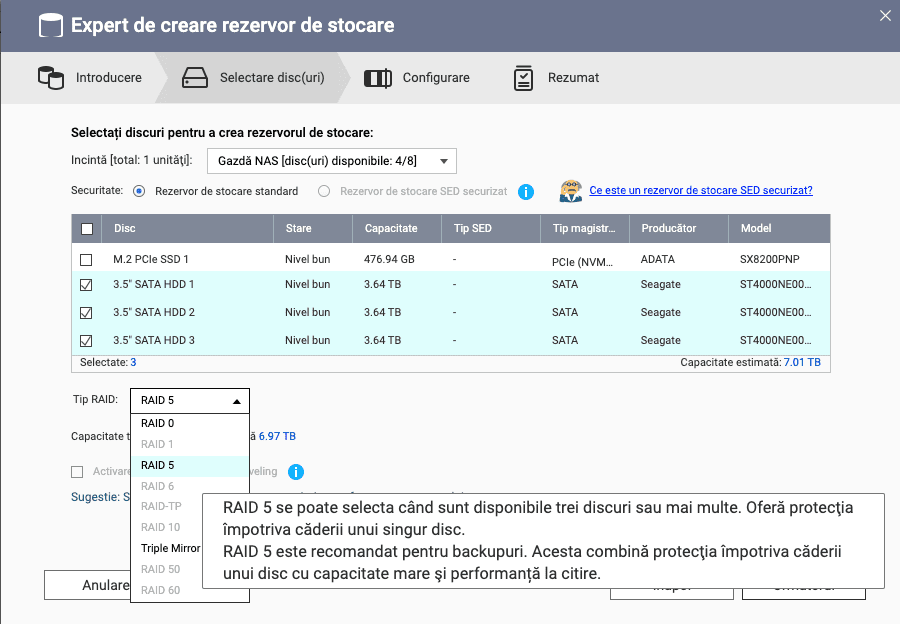Check the M.2 PCIe SSD 1 checkbox

click(x=87, y=259)
